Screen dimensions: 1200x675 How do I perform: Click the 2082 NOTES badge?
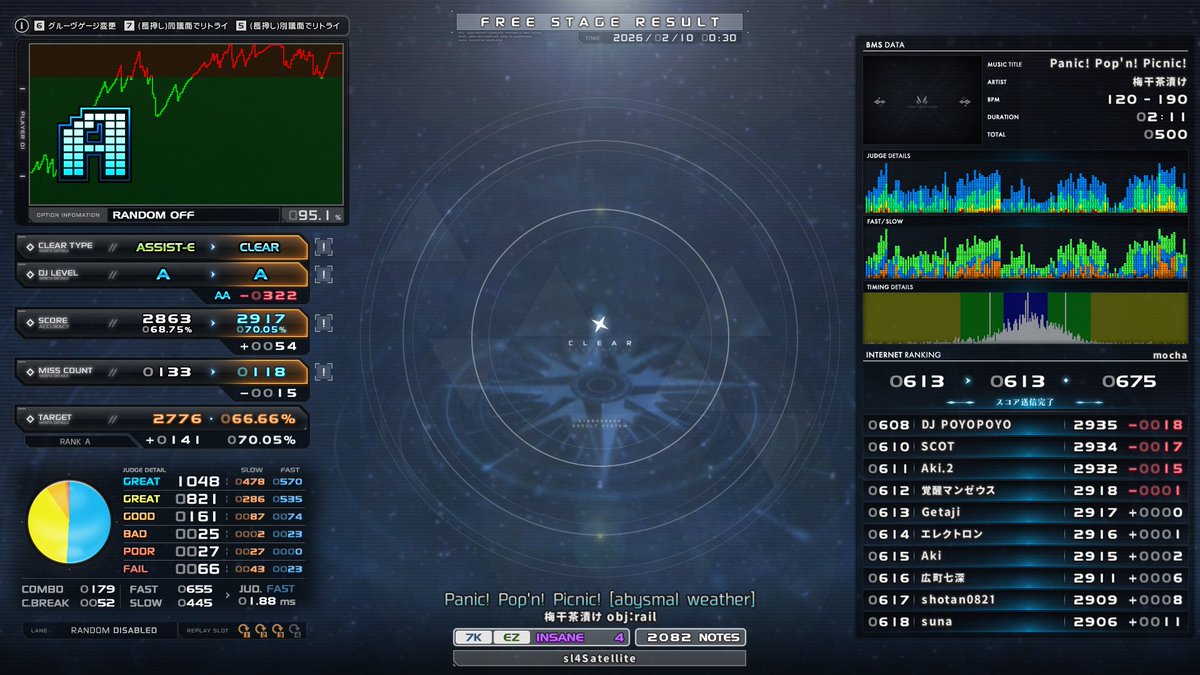point(690,637)
